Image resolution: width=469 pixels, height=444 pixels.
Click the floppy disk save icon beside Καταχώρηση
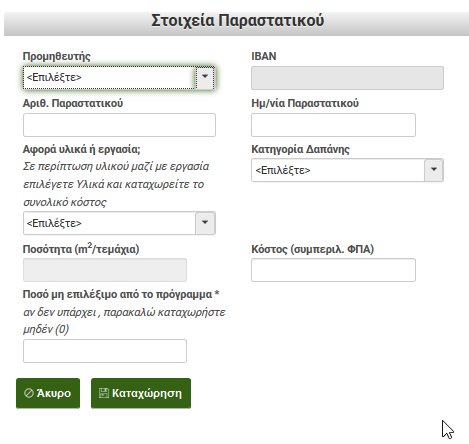pyautogui.click(x=104, y=393)
